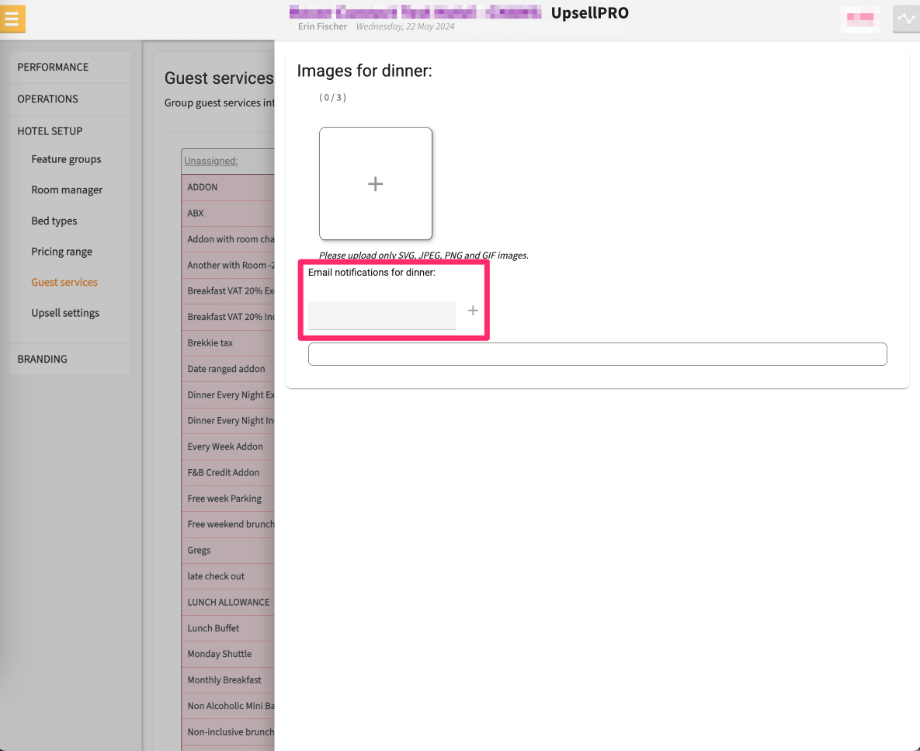
Task: Click the plus icon beside the email field
Action: click(473, 310)
